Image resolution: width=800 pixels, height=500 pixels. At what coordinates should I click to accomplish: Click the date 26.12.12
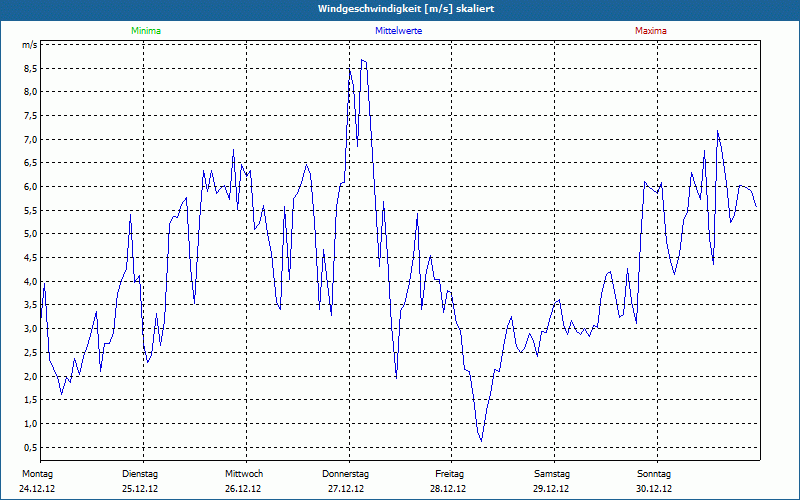pos(243,489)
